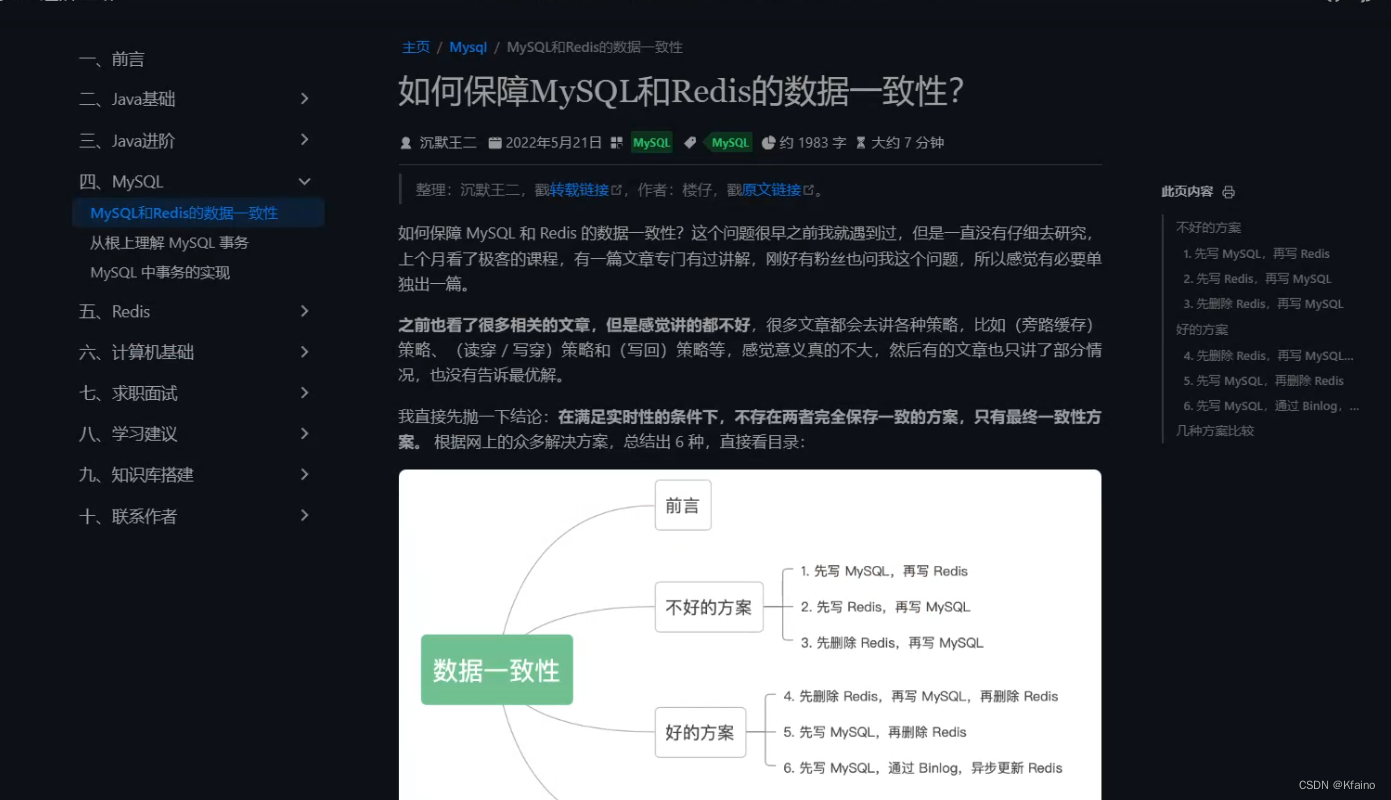Expand the 七、求职面试 chevron
Screen dimensions: 1391x800
(x=305, y=393)
